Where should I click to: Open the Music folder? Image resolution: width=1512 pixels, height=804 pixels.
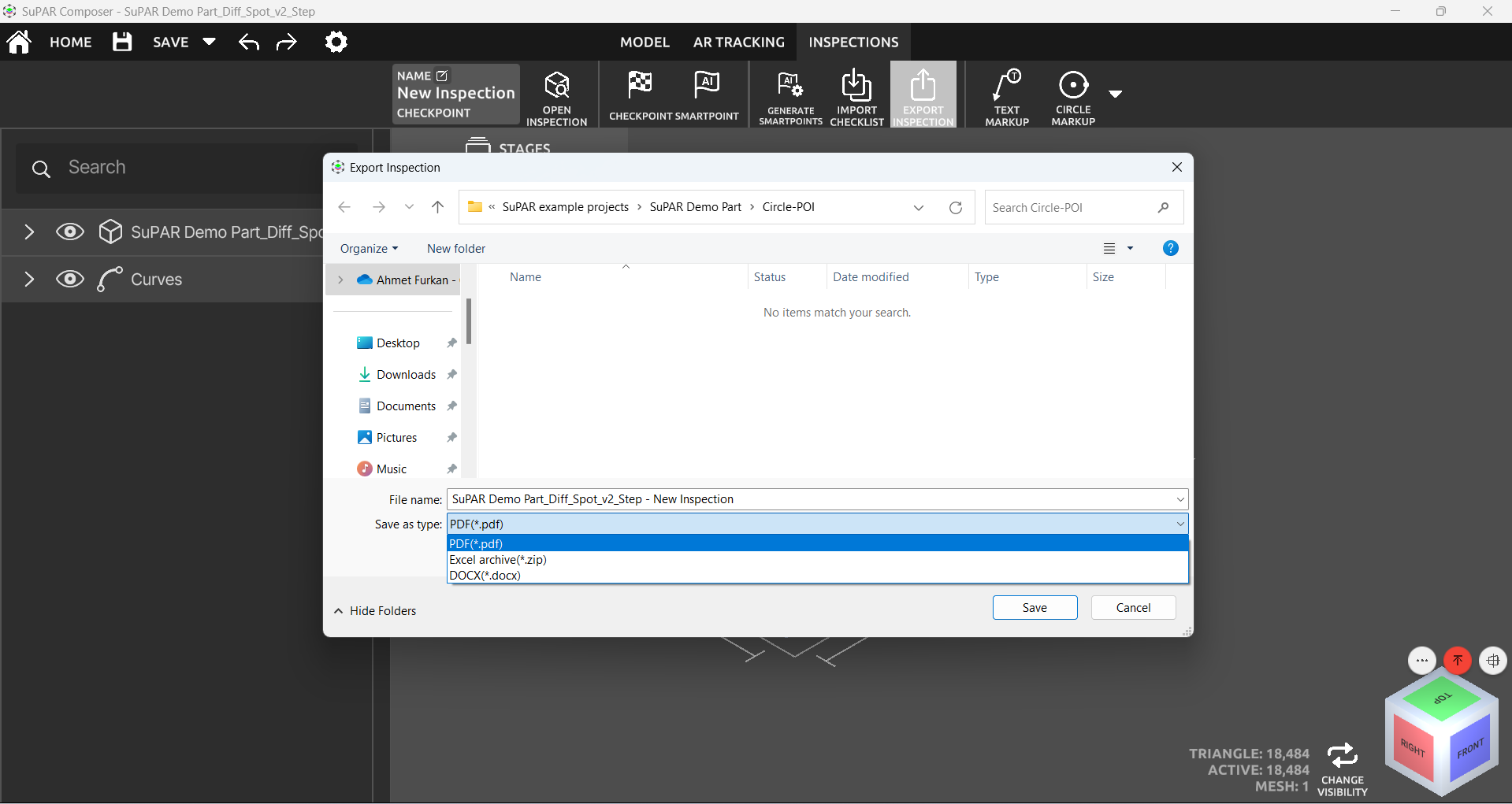(x=392, y=469)
